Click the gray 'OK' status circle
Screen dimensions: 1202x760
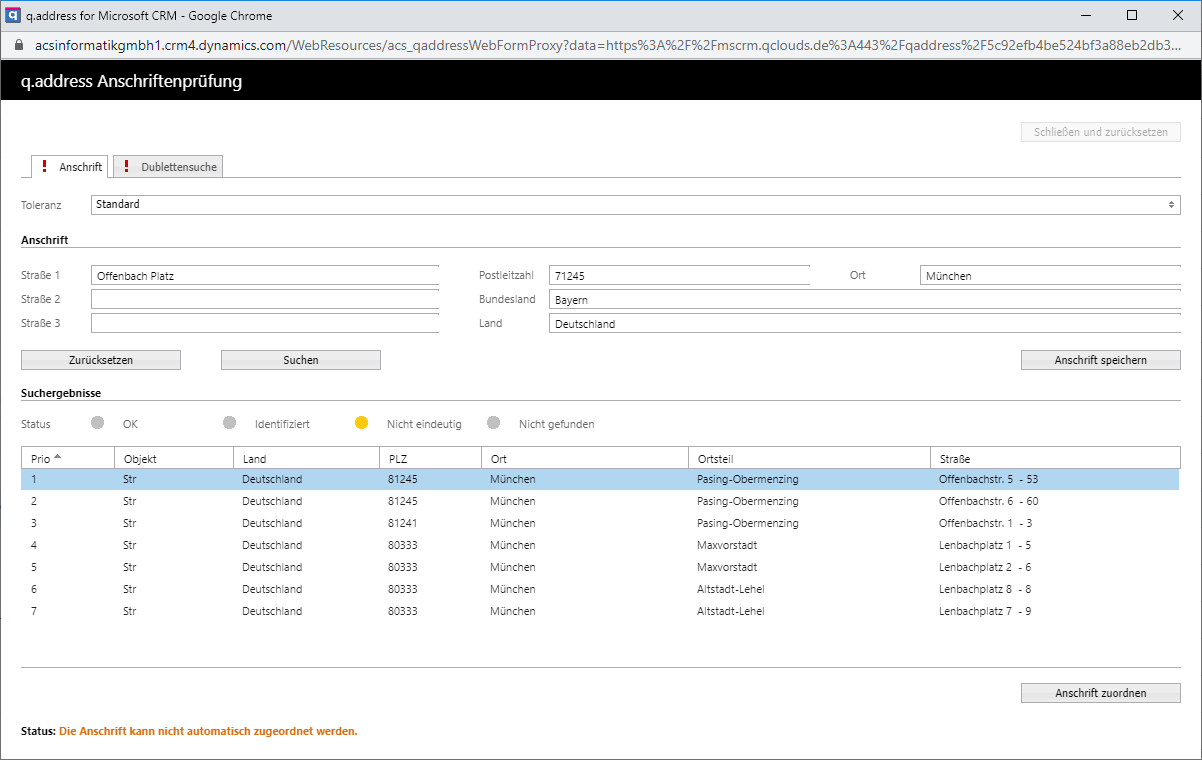coord(97,423)
